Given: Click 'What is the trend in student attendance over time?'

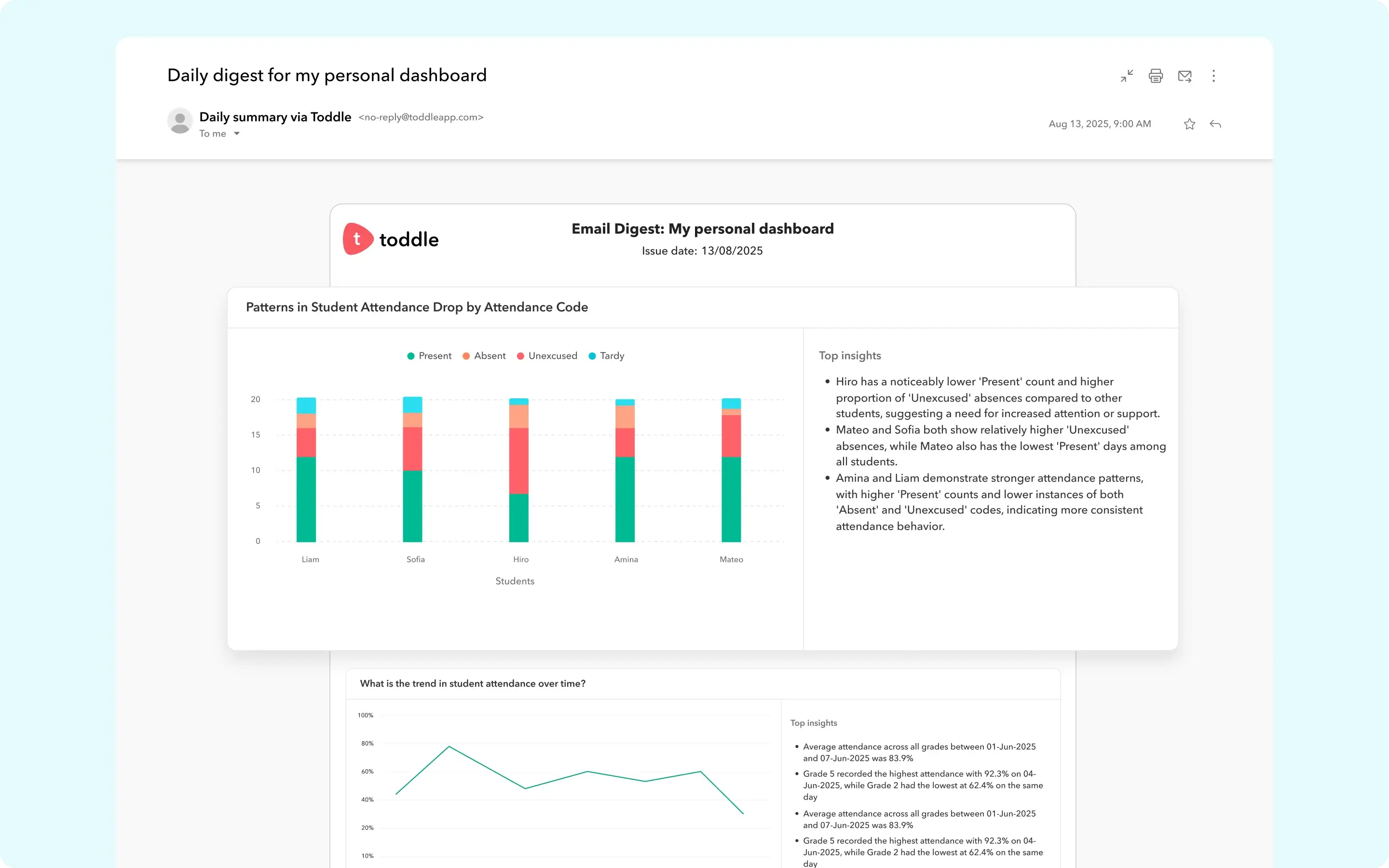Looking at the screenshot, I should pyautogui.click(x=472, y=683).
